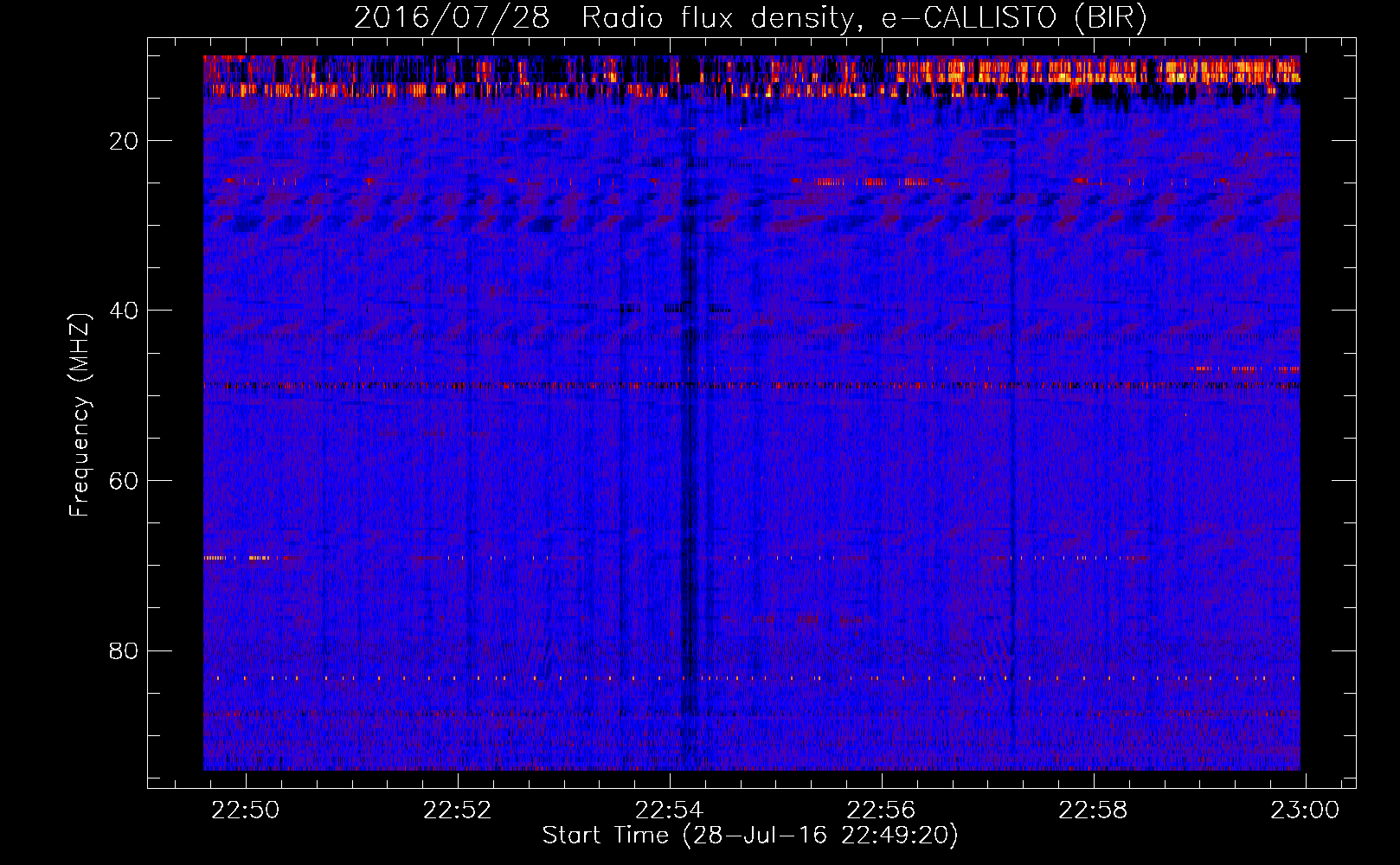Click the 'Start Time (28-Jul-16 22:49:20)' label
Image resolution: width=1400 pixels, height=865 pixels.
[x=750, y=836]
